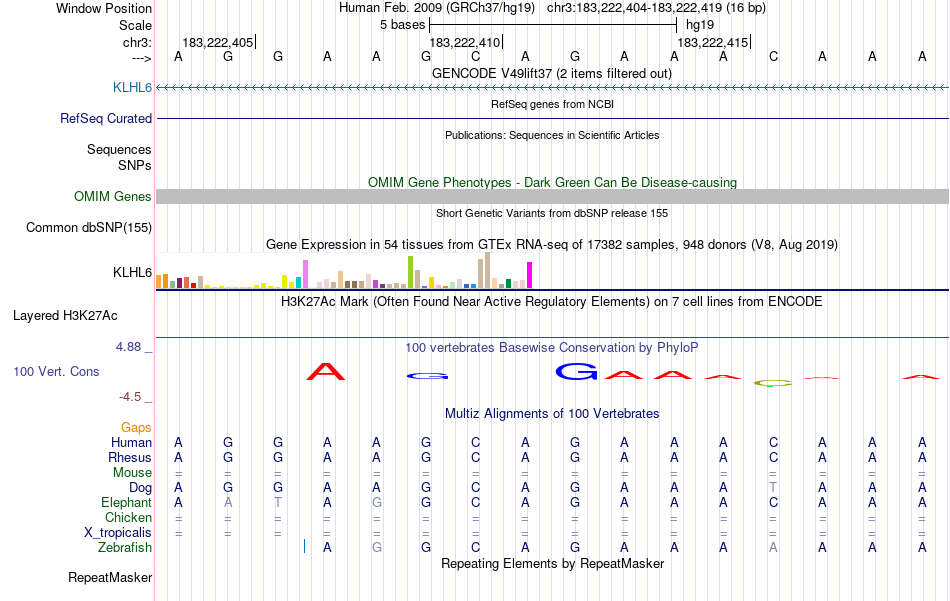Image resolution: width=950 pixels, height=601 pixels.
Task: Click the blue insertion marker in Zebrafish row
Action: 304,546
